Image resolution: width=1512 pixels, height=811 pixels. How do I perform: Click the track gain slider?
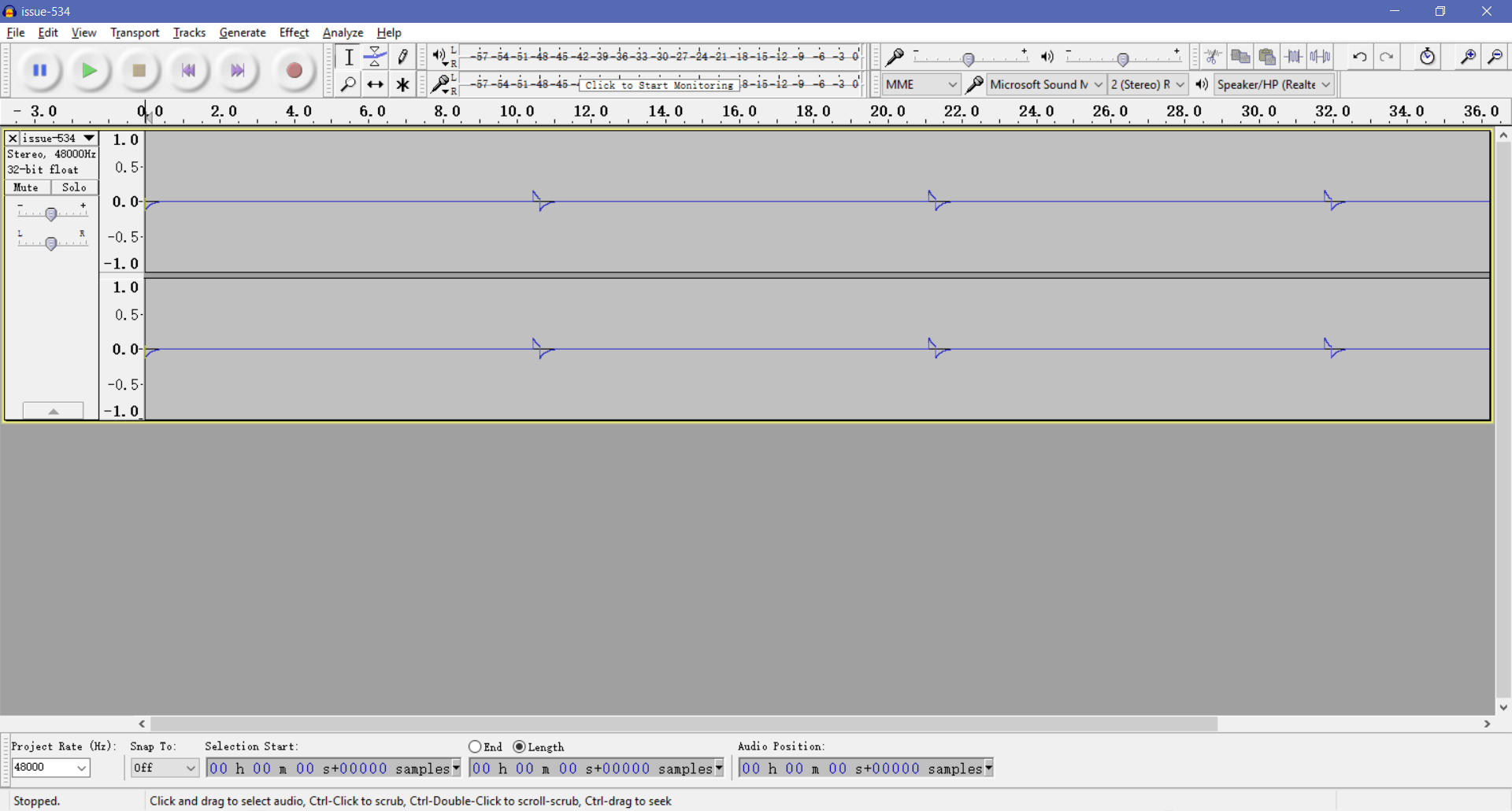click(51, 213)
